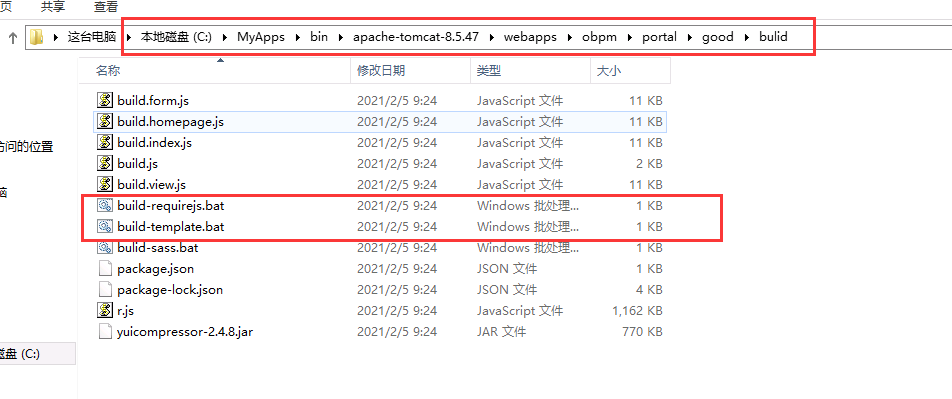Click the 770 KB size value
Viewport: 952px width, 399px height.
coord(642,332)
